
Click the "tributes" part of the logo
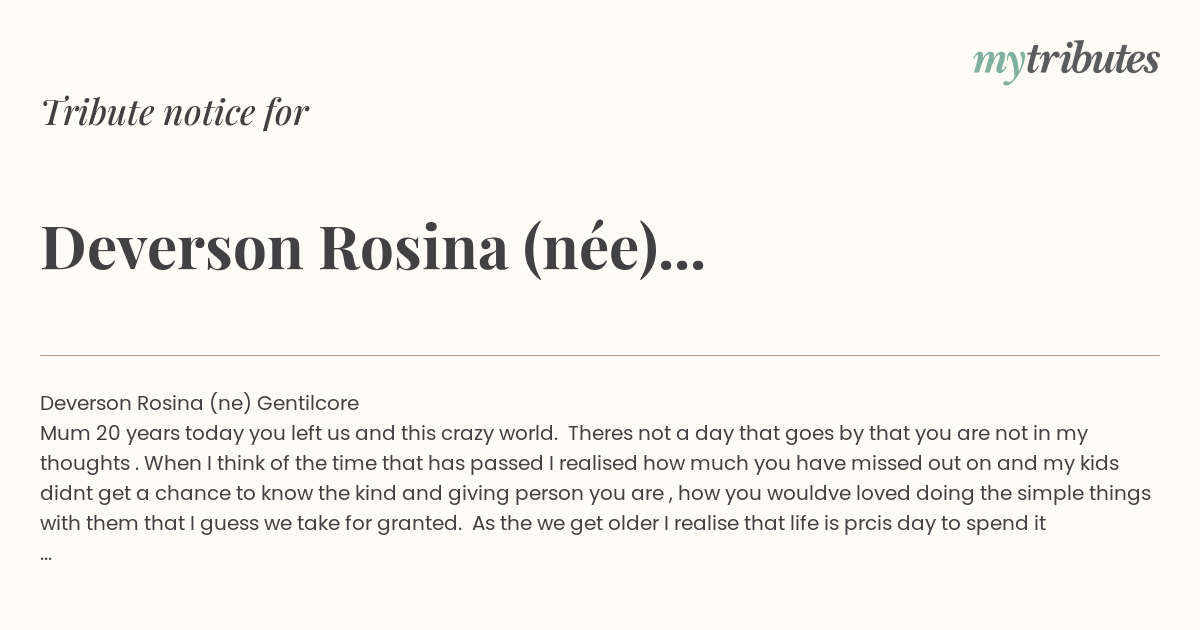click(1092, 59)
